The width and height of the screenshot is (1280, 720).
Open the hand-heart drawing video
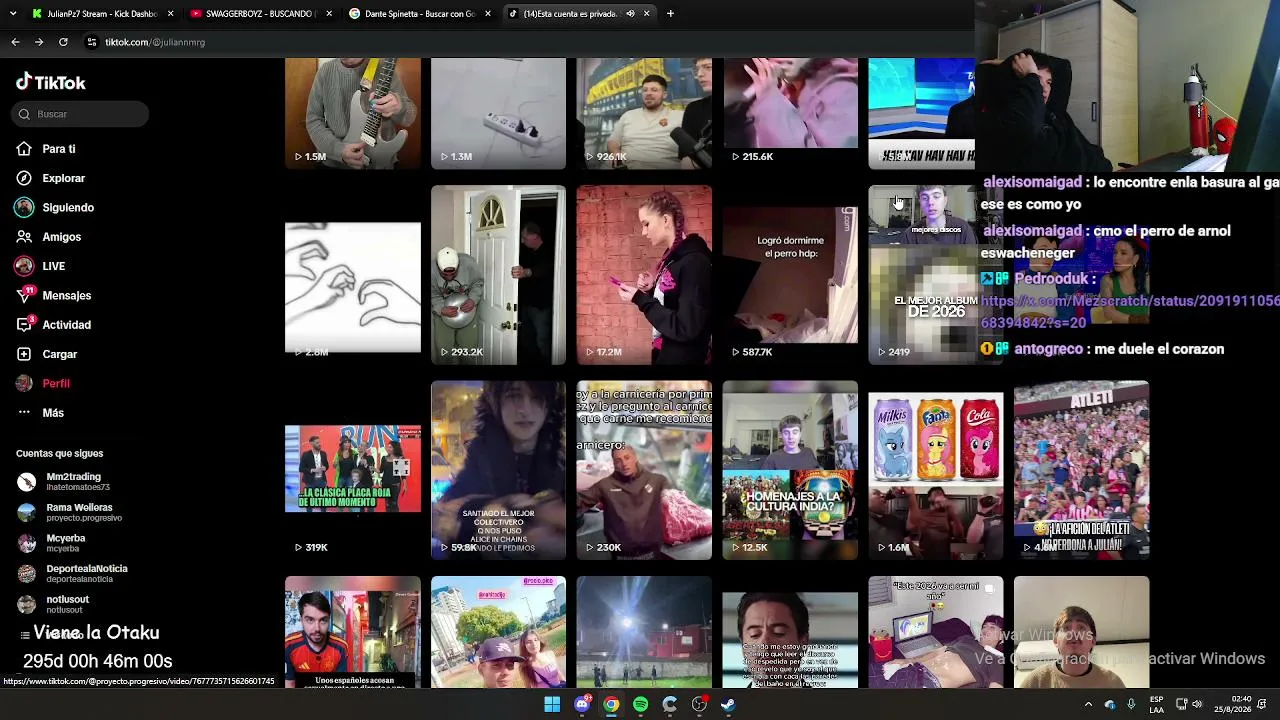tap(353, 288)
